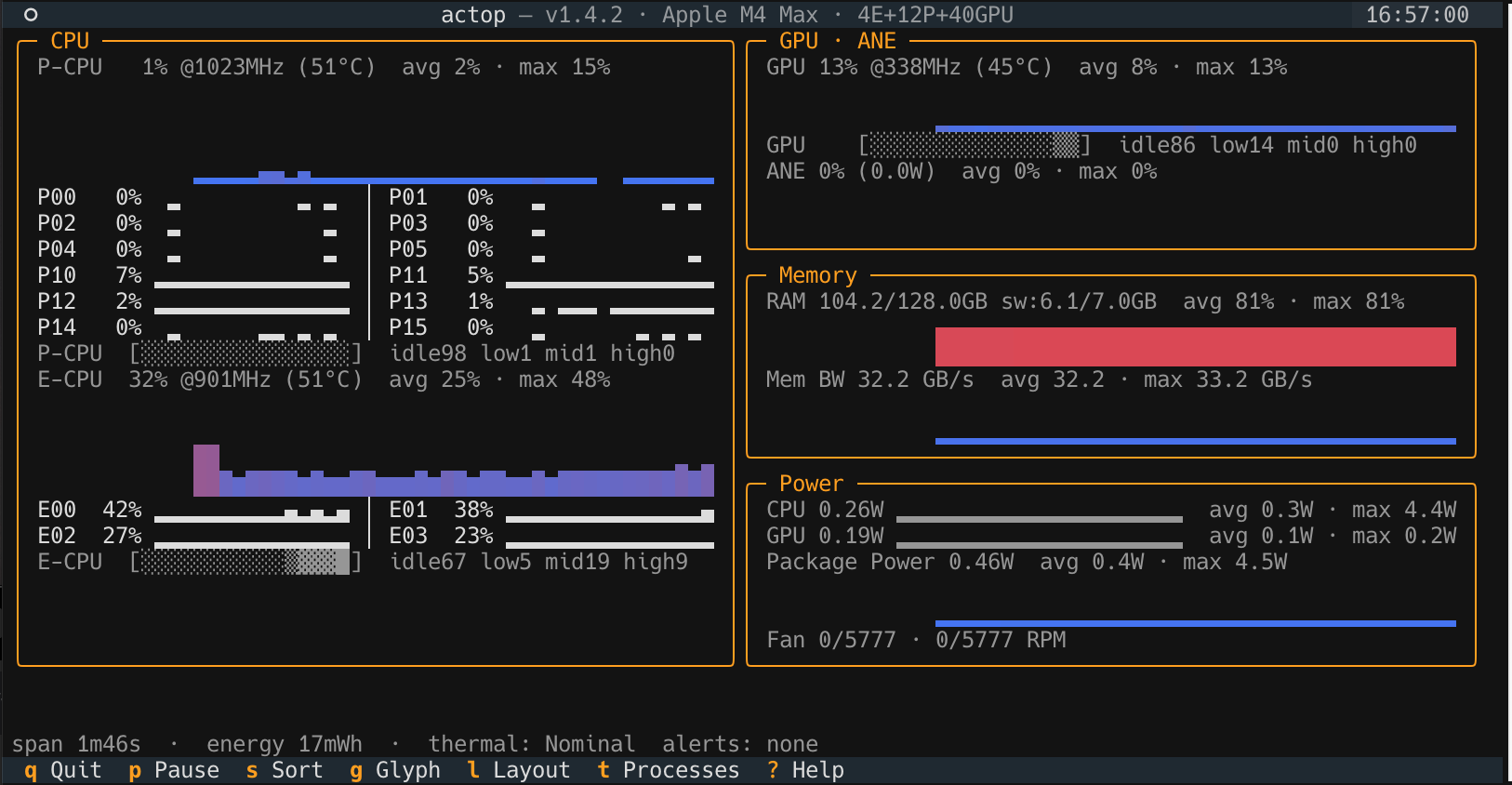The height and width of the screenshot is (785, 1512).
Task: Pause monitoring via the Pause shortcut
Action: click(174, 770)
